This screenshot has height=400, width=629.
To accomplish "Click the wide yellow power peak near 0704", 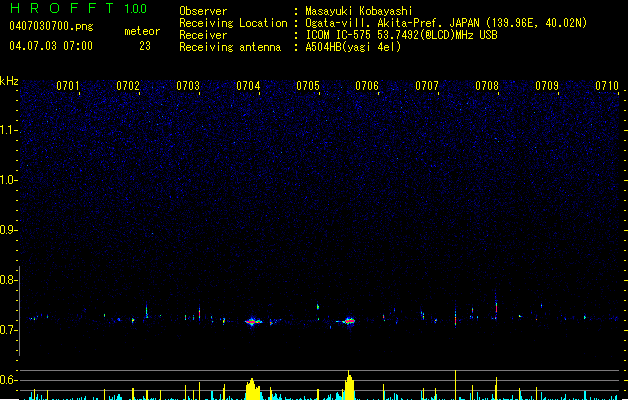I will (x=253, y=389).
